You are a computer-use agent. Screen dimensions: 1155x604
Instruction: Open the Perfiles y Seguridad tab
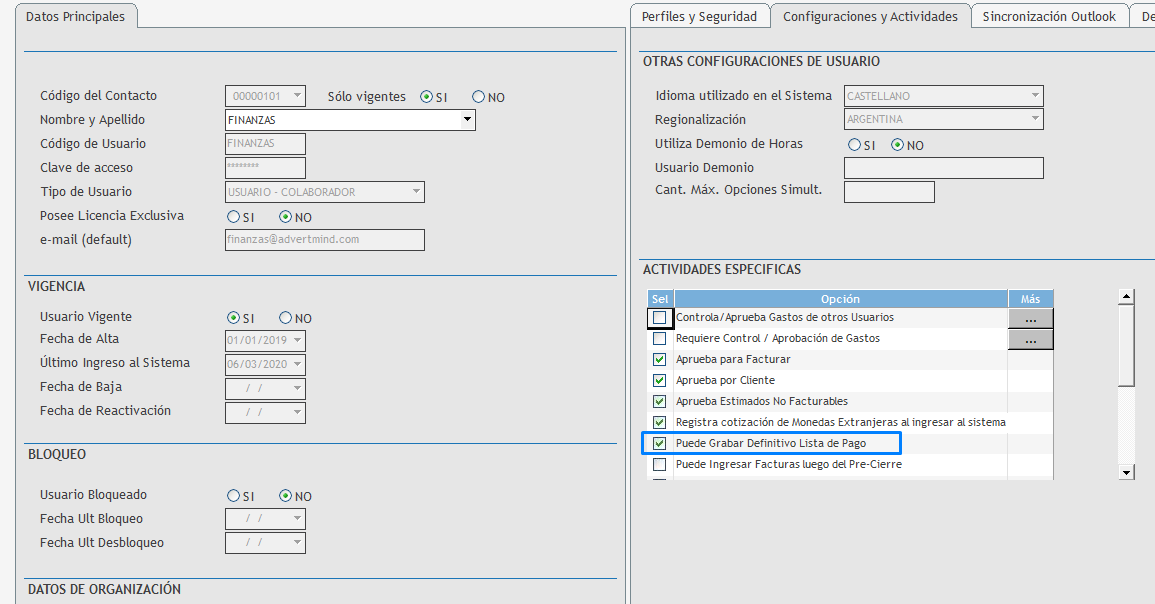point(700,17)
